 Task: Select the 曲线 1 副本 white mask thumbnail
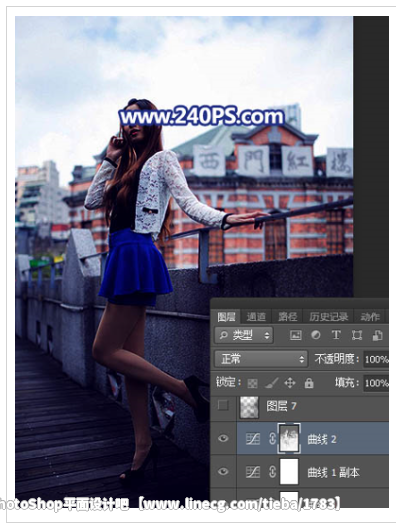[x=289, y=472]
